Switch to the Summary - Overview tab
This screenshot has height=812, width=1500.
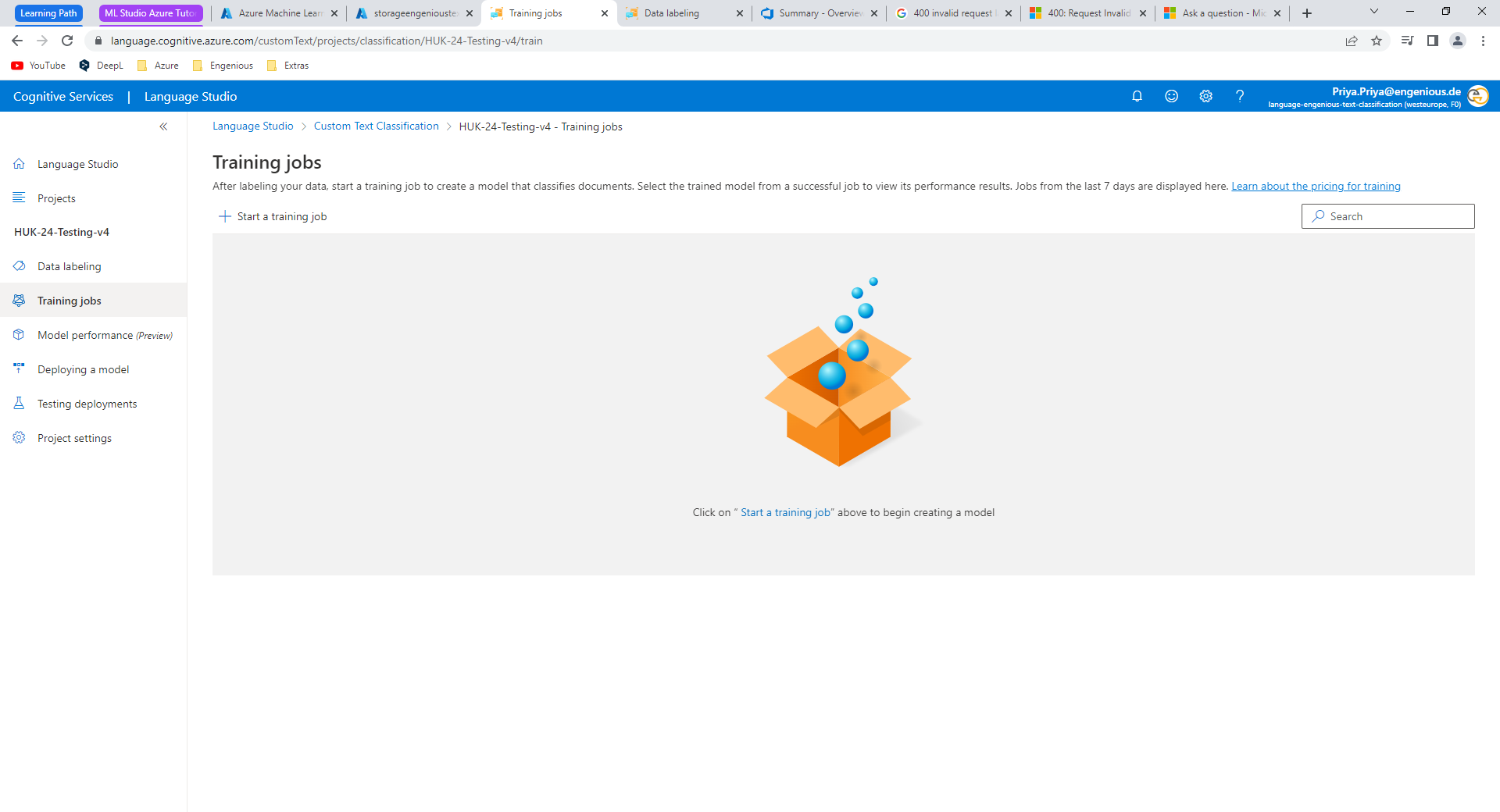tap(818, 13)
